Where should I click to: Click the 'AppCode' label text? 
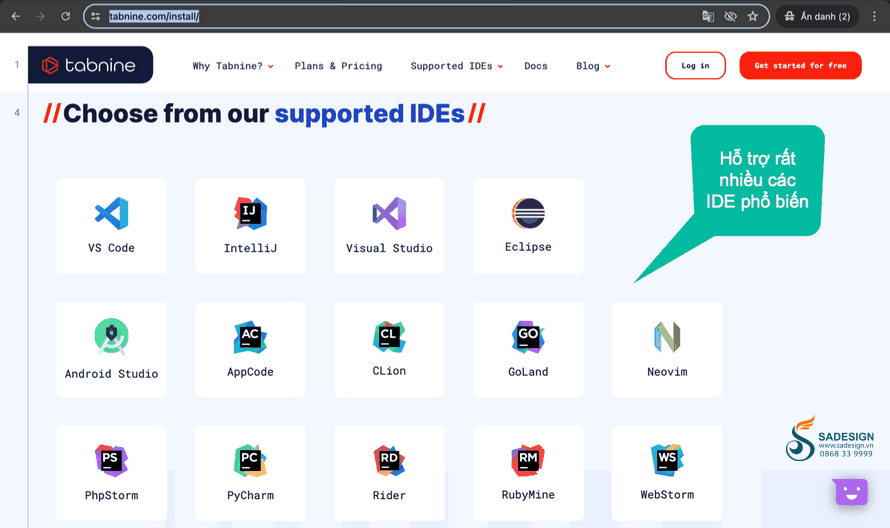coord(250,372)
